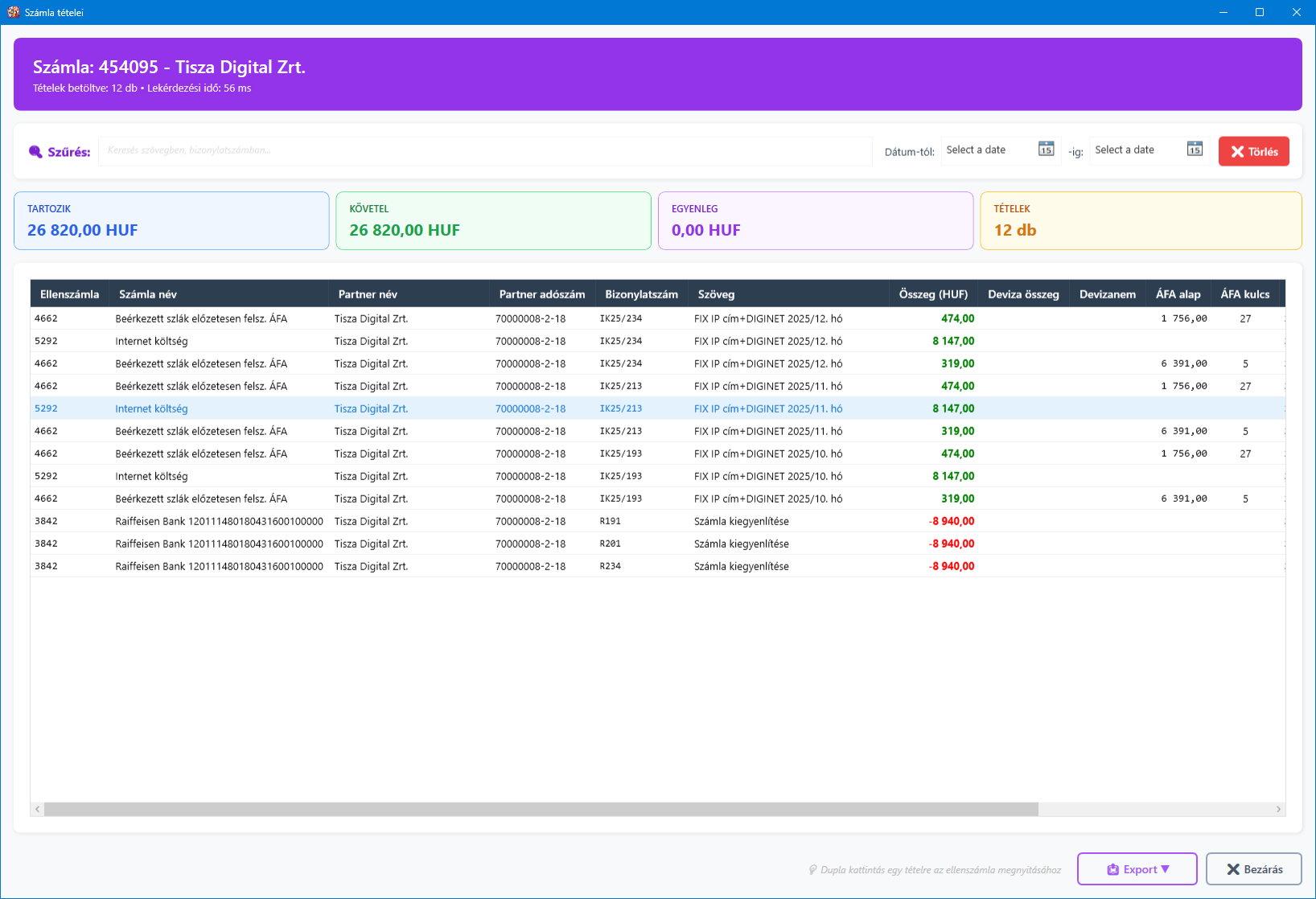Click the purple magnifier Szűrés icon
Image resolution: width=1316 pixels, height=899 pixels.
pos(35,152)
